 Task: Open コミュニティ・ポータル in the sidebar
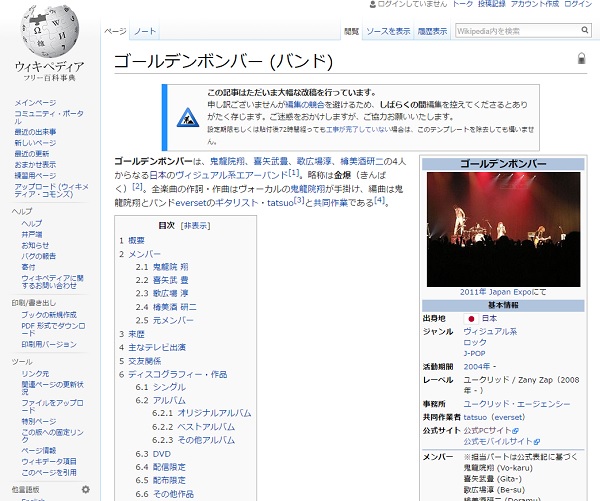[49, 117]
